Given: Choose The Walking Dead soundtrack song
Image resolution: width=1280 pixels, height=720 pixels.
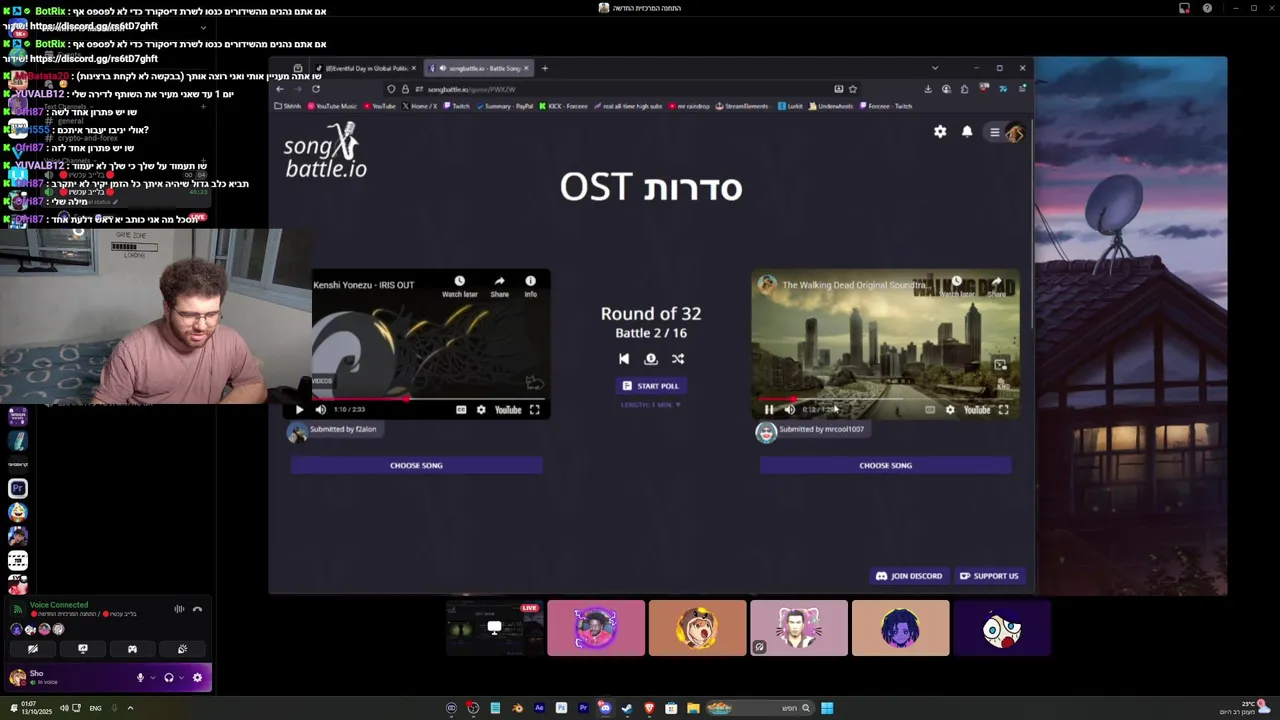Looking at the screenshot, I should (885, 465).
